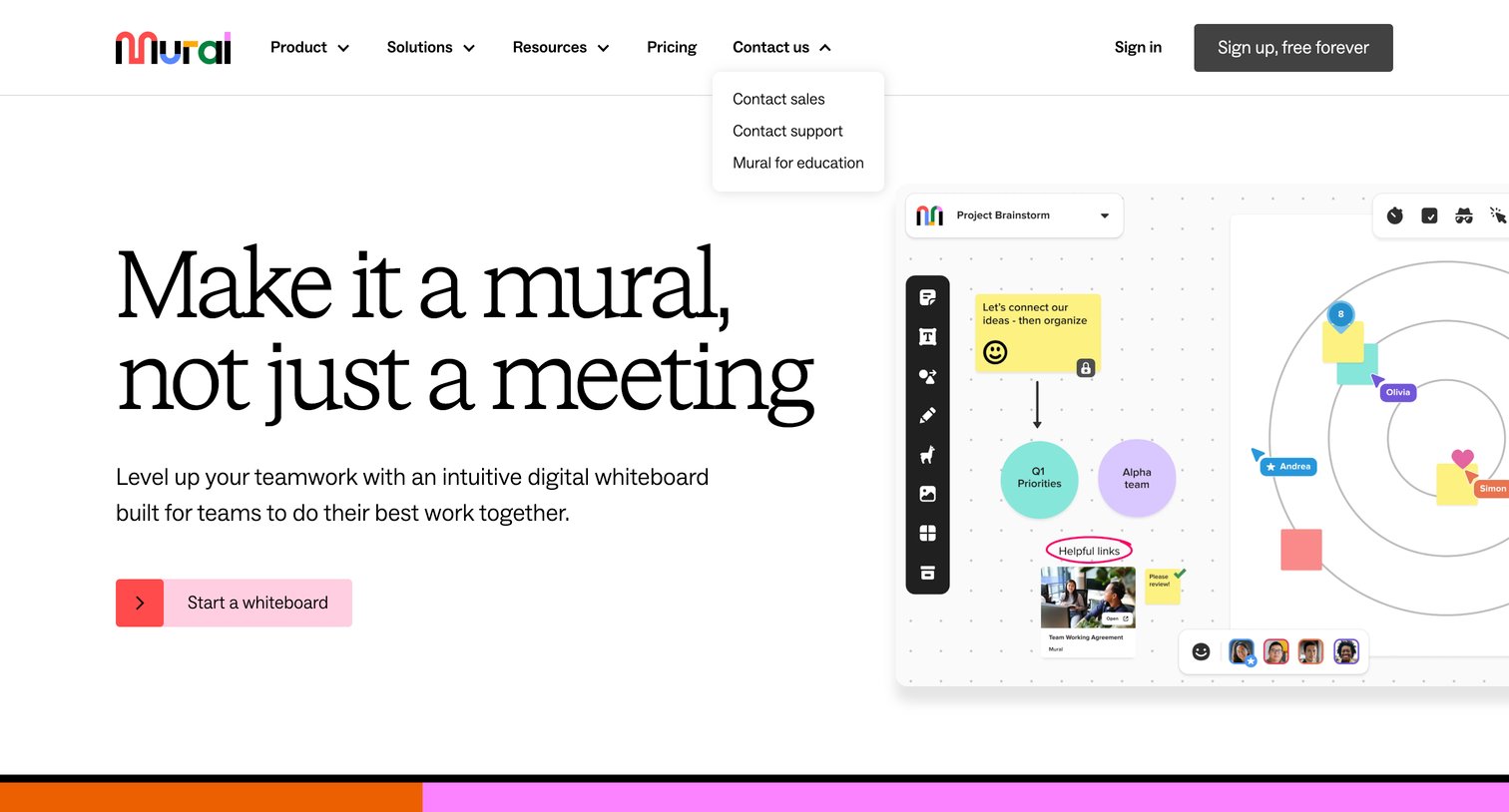Expand the Product menu chevron
Screen dimensions: 1509x812
343,48
